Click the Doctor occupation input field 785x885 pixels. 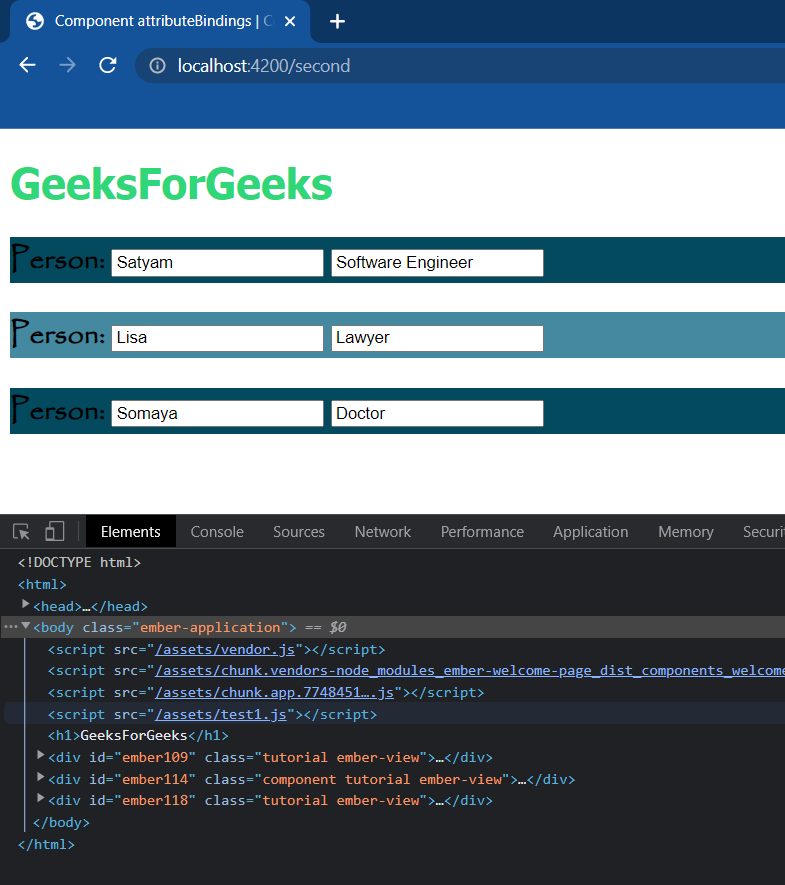(x=437, y=414)
